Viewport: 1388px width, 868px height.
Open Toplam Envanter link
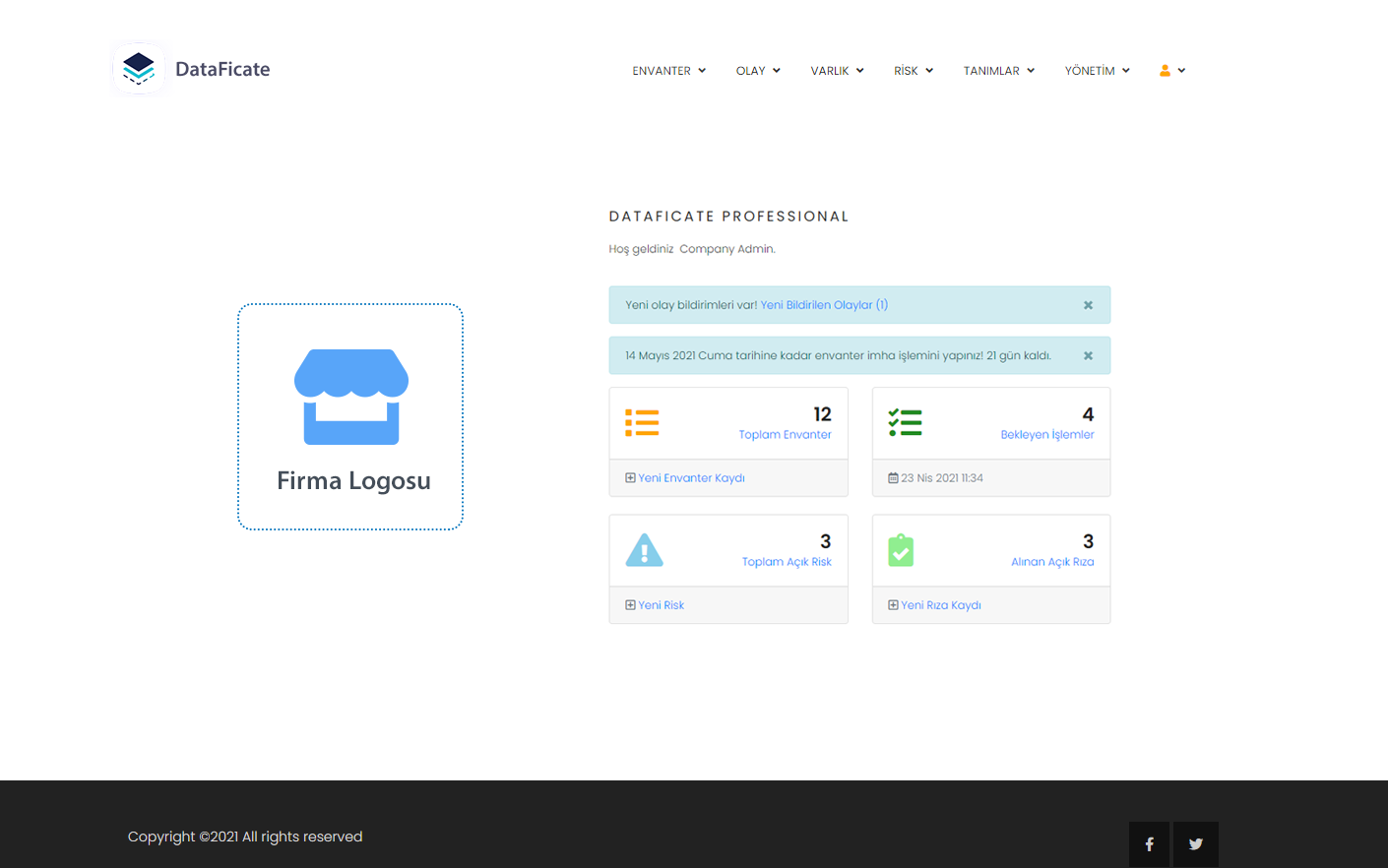(785, 435)
